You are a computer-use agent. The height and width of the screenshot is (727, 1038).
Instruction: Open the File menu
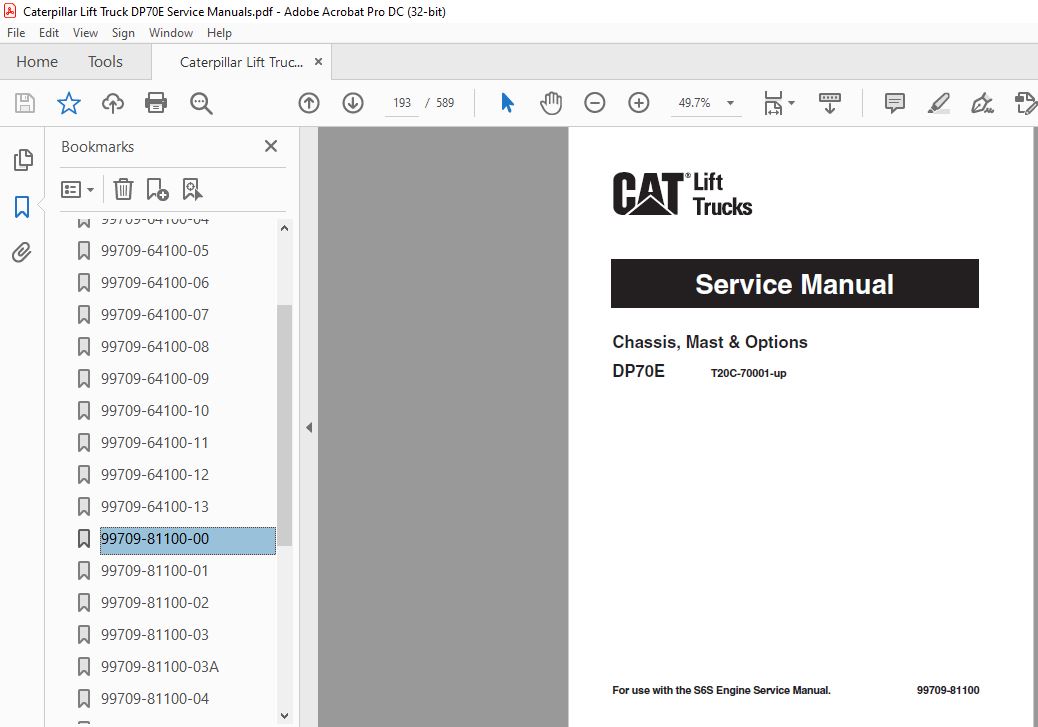click(x=16, y=32)
